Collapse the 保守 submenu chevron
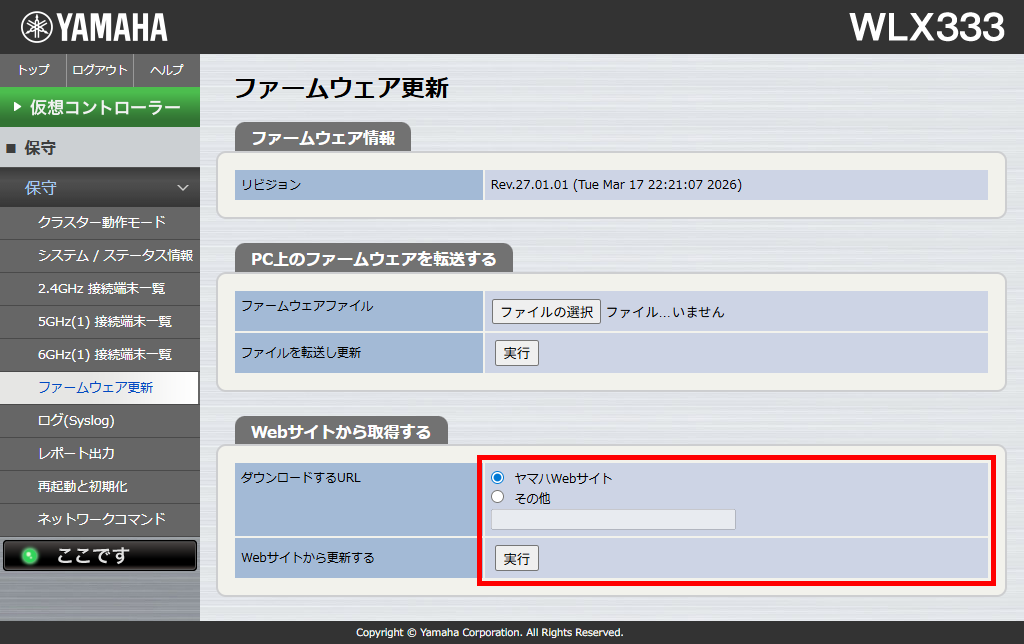The image size is (1024, 644). point(183,188)
